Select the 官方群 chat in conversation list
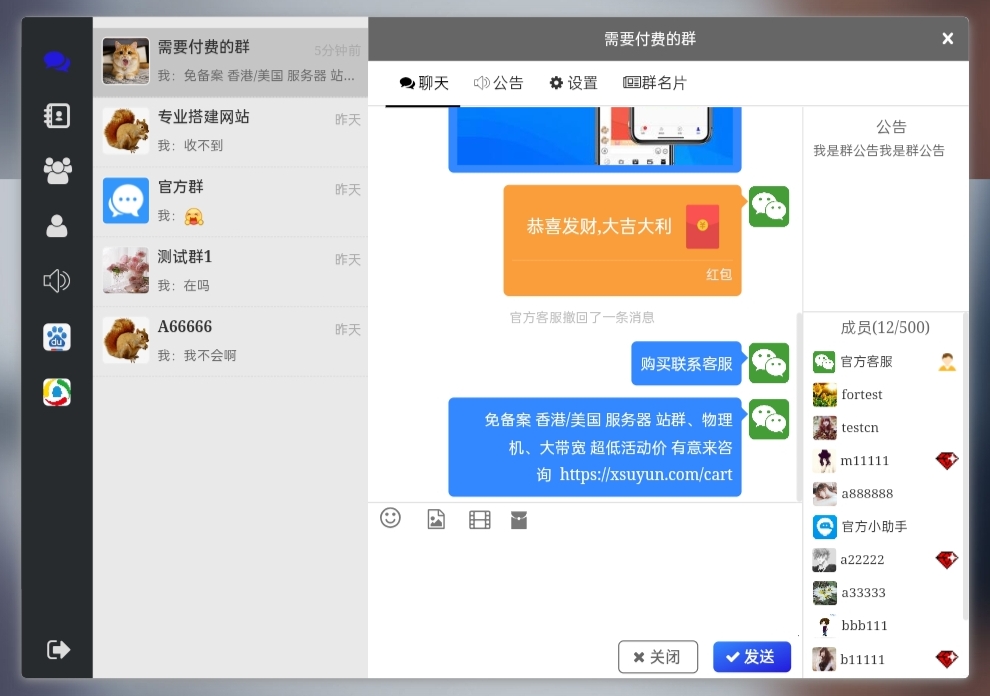Image resolution: width=990 pixels, height=696 pixels. pos(230,200)
